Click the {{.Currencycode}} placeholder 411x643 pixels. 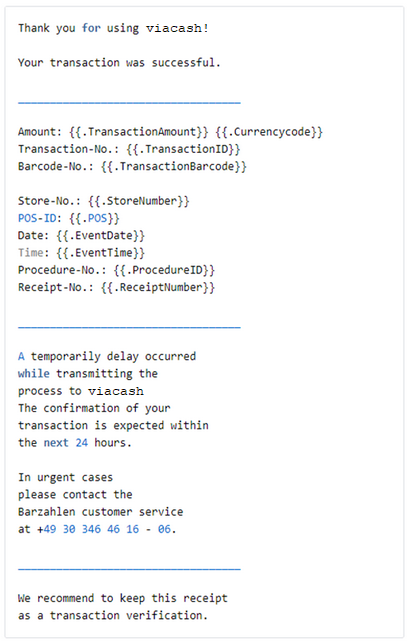coord(269,132)
